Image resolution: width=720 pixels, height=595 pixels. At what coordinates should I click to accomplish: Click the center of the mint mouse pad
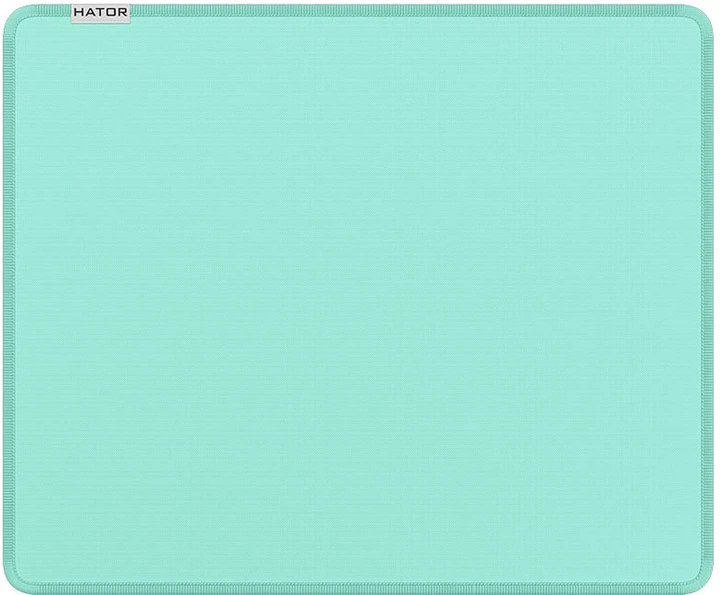coord(360,300)
